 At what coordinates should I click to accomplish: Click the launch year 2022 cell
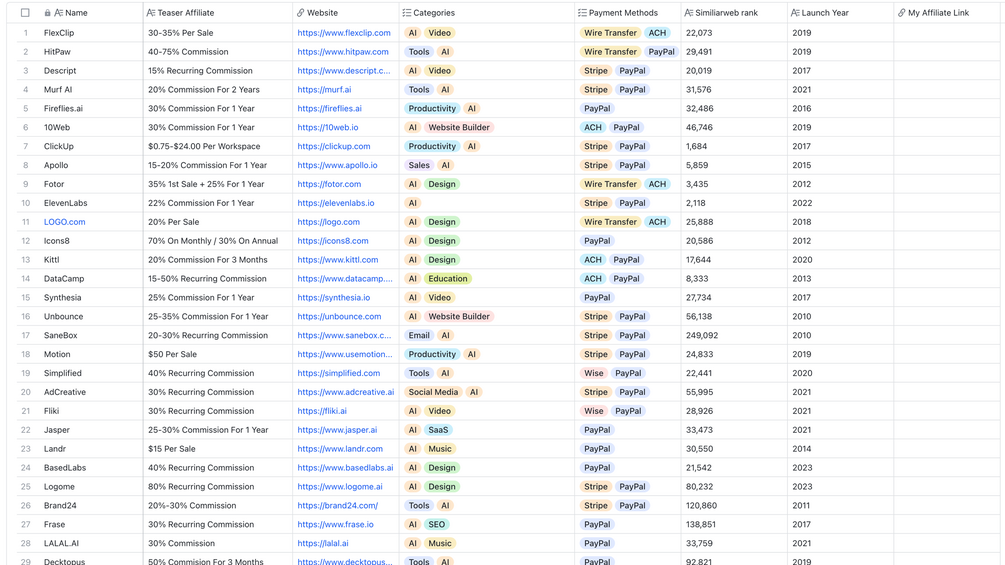802,203
